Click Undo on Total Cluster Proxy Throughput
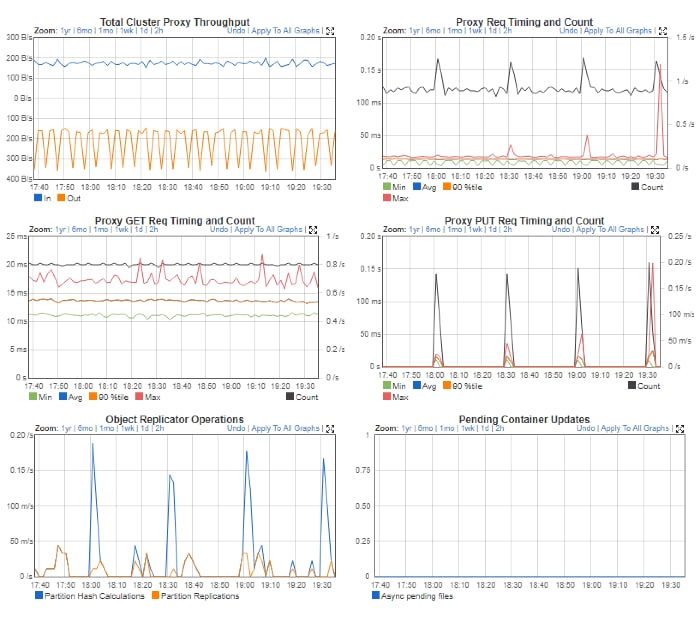The height and width of the screenshot is (622, 700). 236,30
